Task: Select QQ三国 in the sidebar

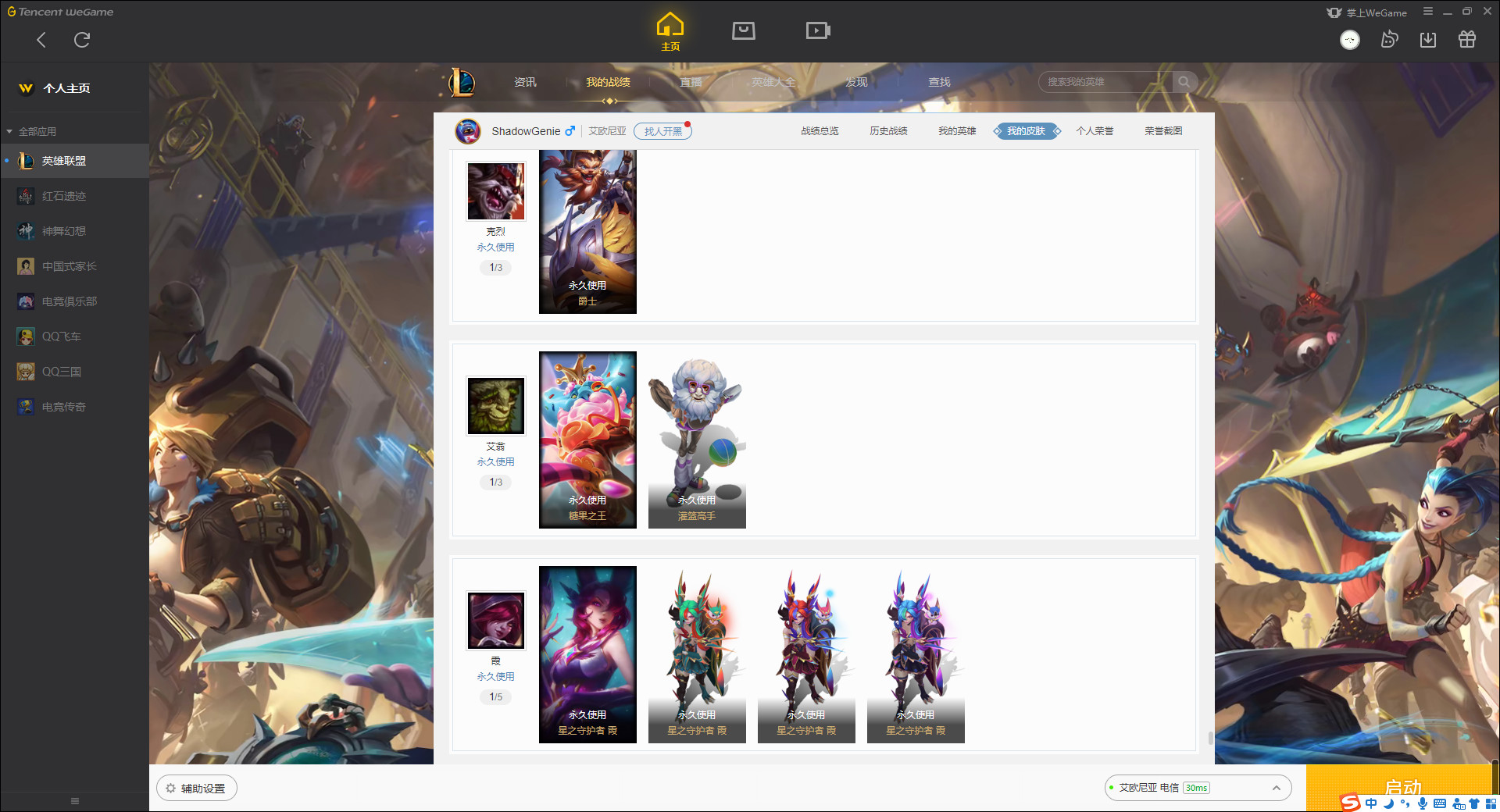Action: click(74, 372)
